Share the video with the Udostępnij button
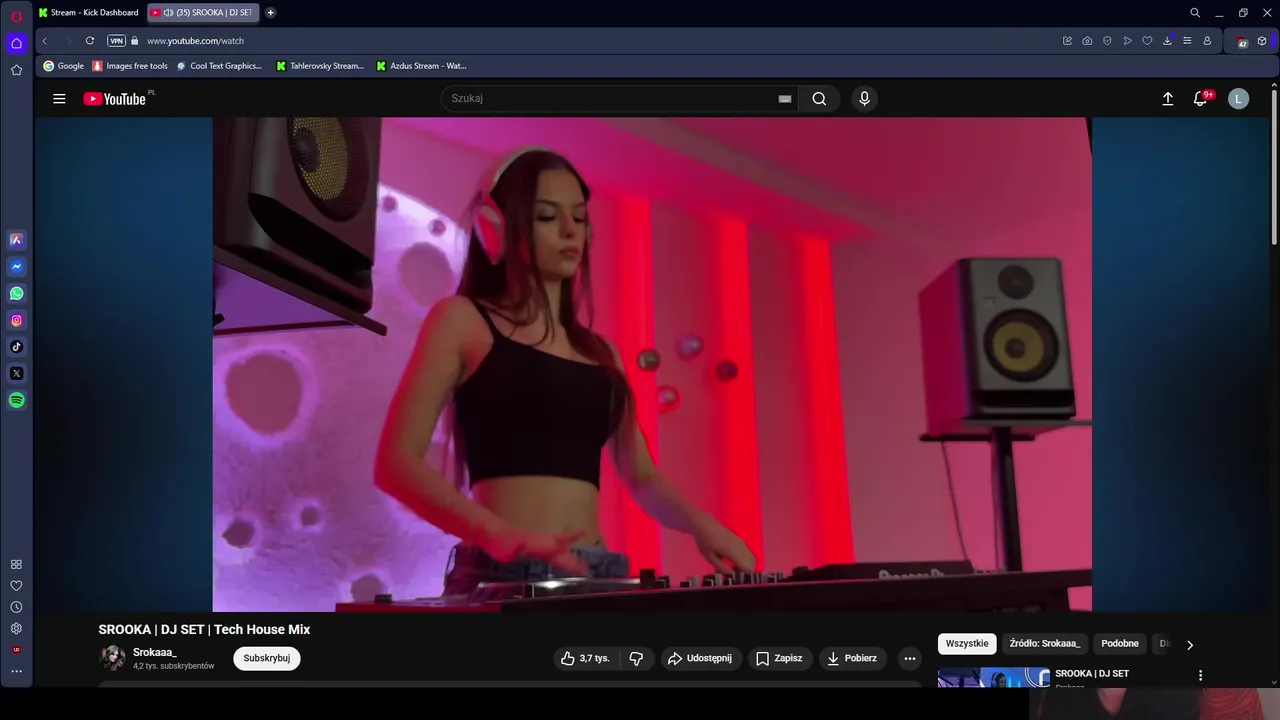Viewport: 1280px width, 720px height. coord(700,658)
